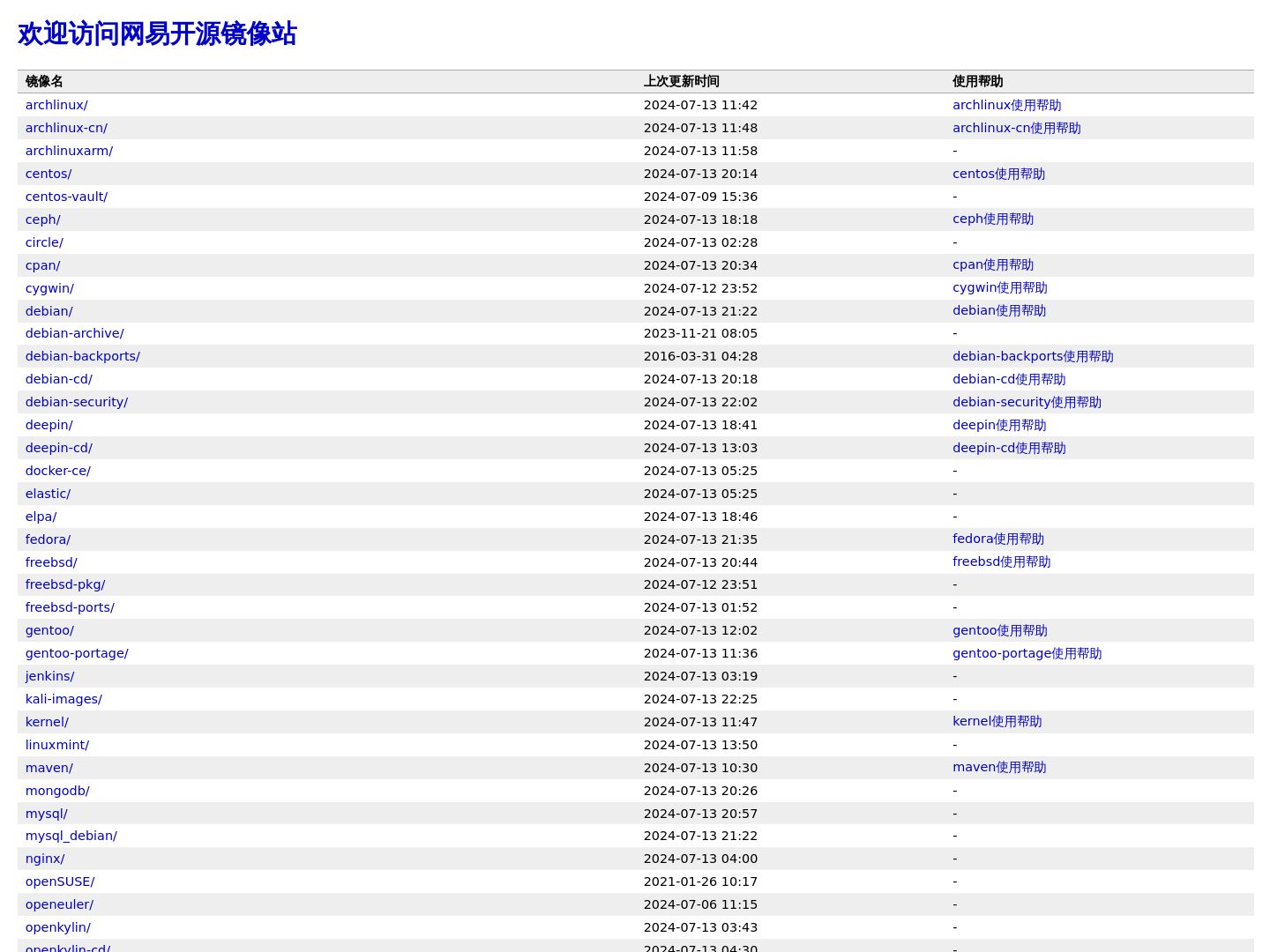The width and height of the screenshot is (1270, 952).
Task: Open debian/ mirror directory
Action: click(x=49, y=311)
